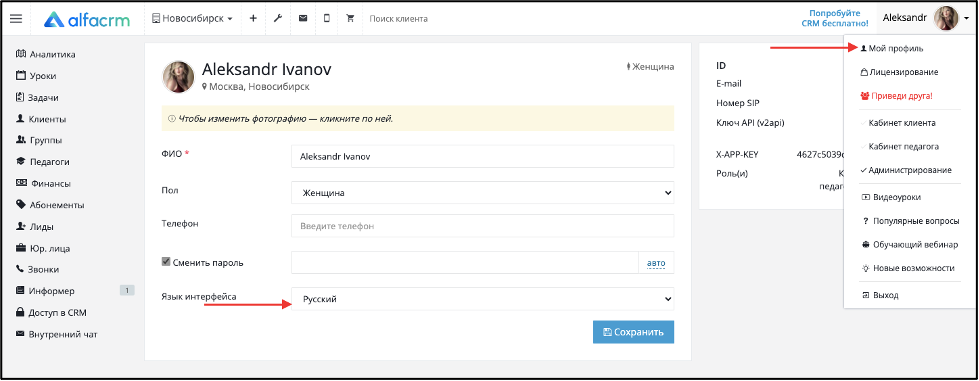The image size is (979, 381).
Task: Open the shopping cart icon
Action: [350, 19]
